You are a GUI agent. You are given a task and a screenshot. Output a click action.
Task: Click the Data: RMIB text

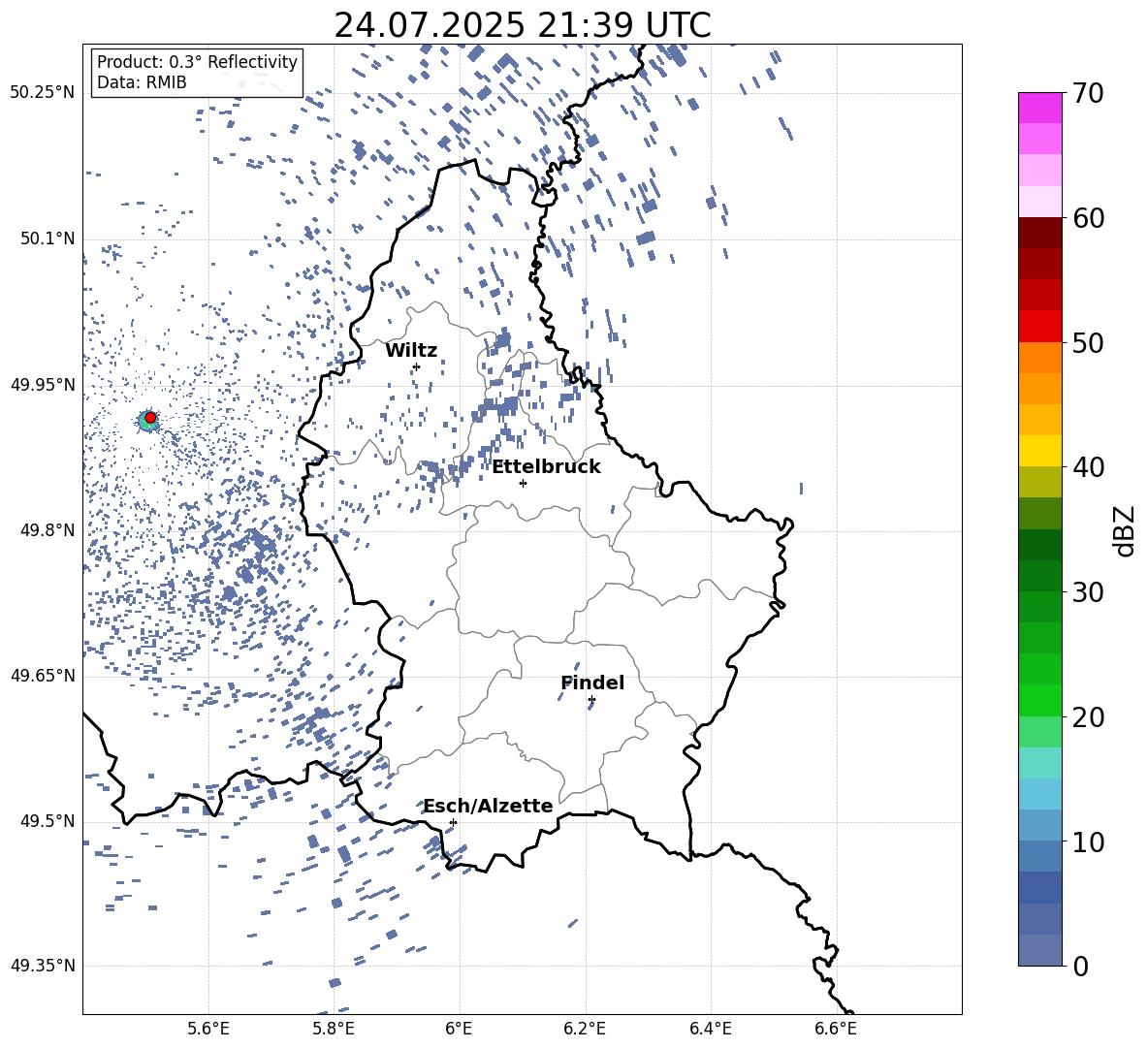[x=142, y=82]
